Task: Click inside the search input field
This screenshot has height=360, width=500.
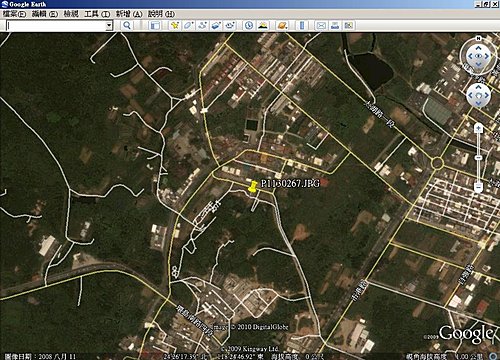Action: click(x=56, y=25)
